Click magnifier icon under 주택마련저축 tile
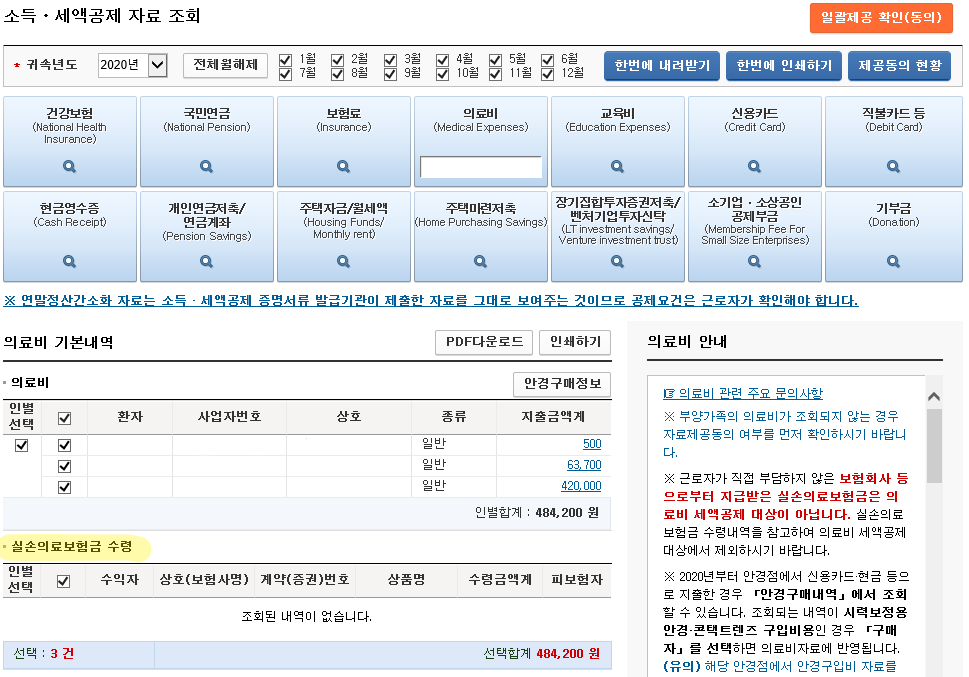 (480, 262)
